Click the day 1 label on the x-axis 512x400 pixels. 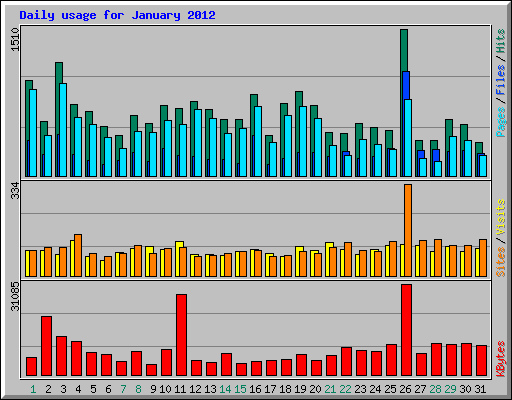tap(33, 389)
